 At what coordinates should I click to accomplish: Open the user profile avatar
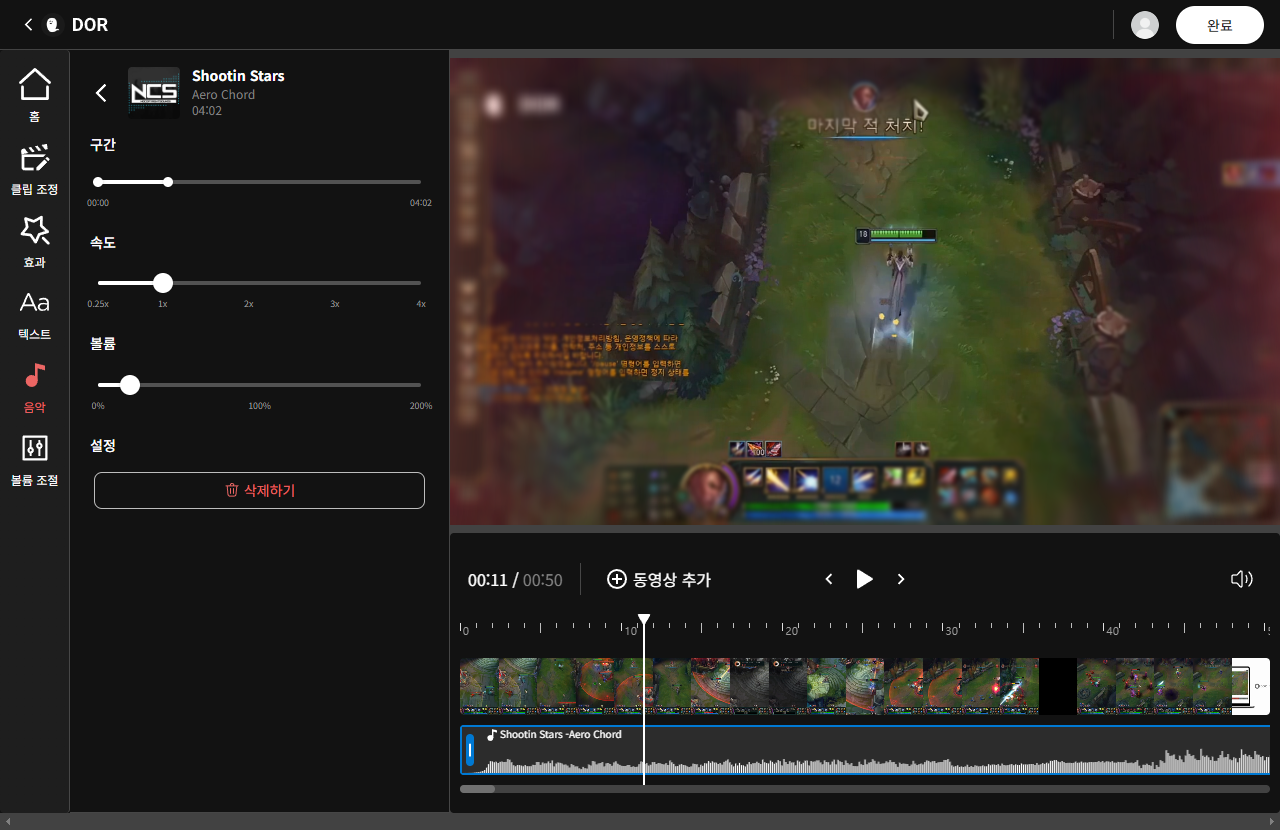(x=1144, y=25)
